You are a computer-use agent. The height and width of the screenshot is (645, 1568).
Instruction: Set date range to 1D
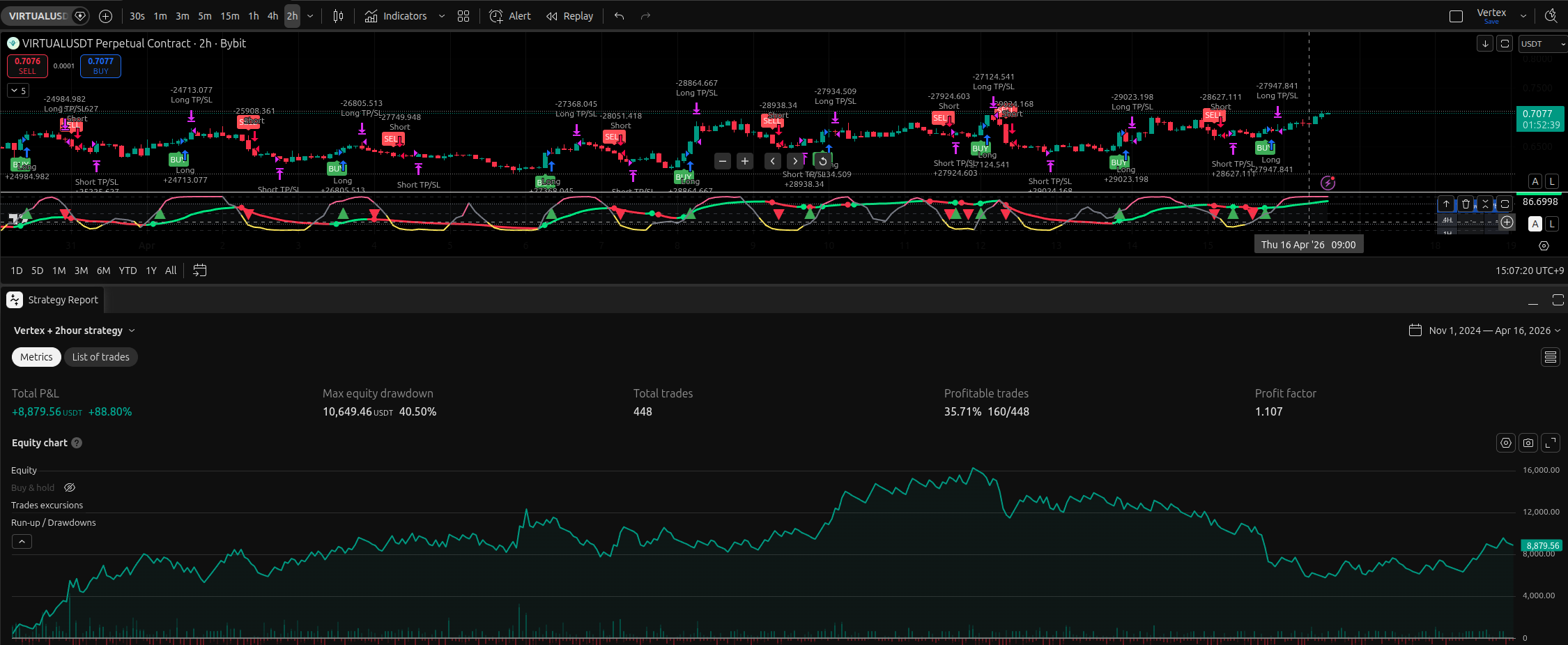click(17, 271)
